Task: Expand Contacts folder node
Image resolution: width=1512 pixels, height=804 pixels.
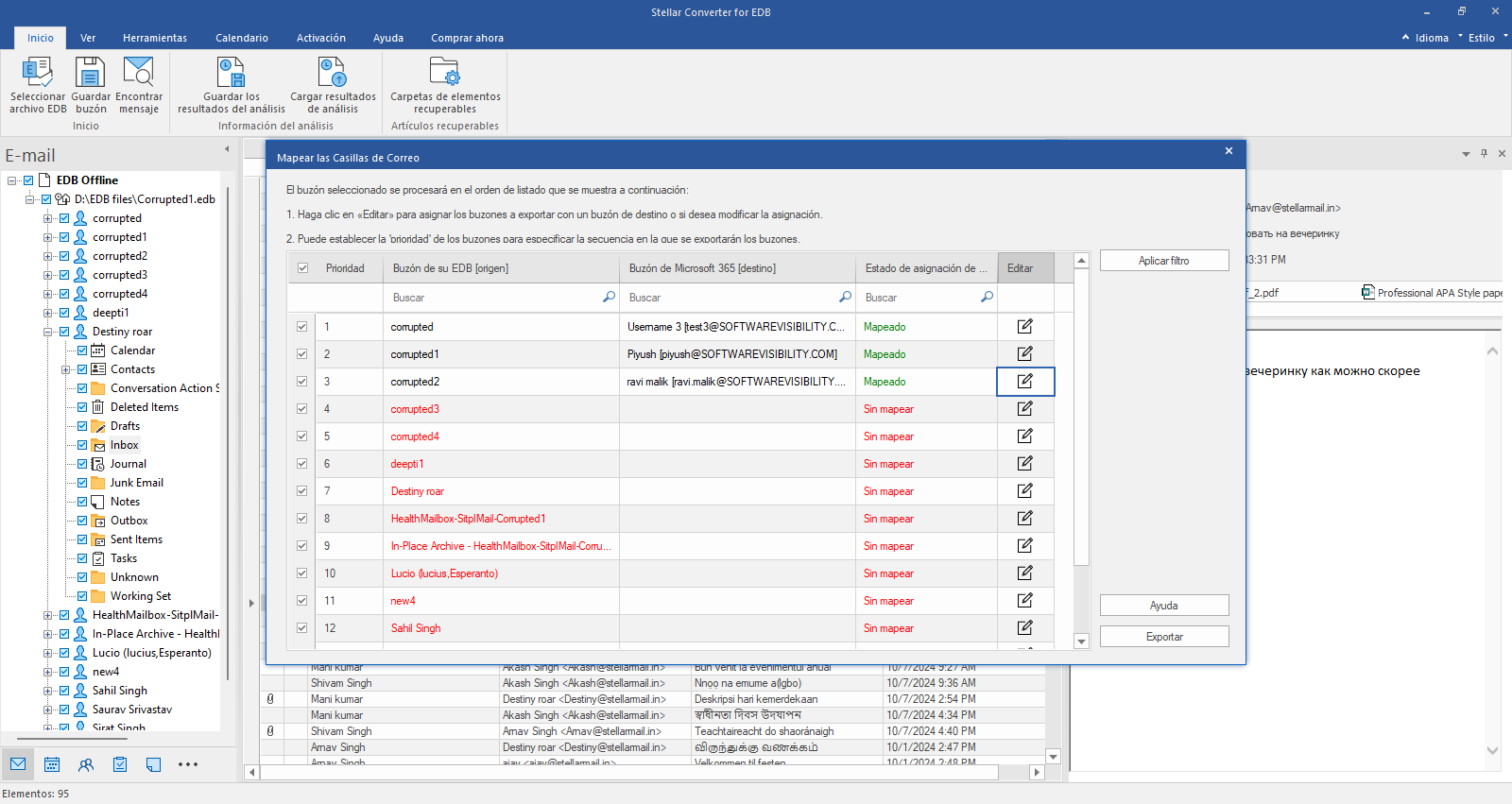Action: (65, 369)
